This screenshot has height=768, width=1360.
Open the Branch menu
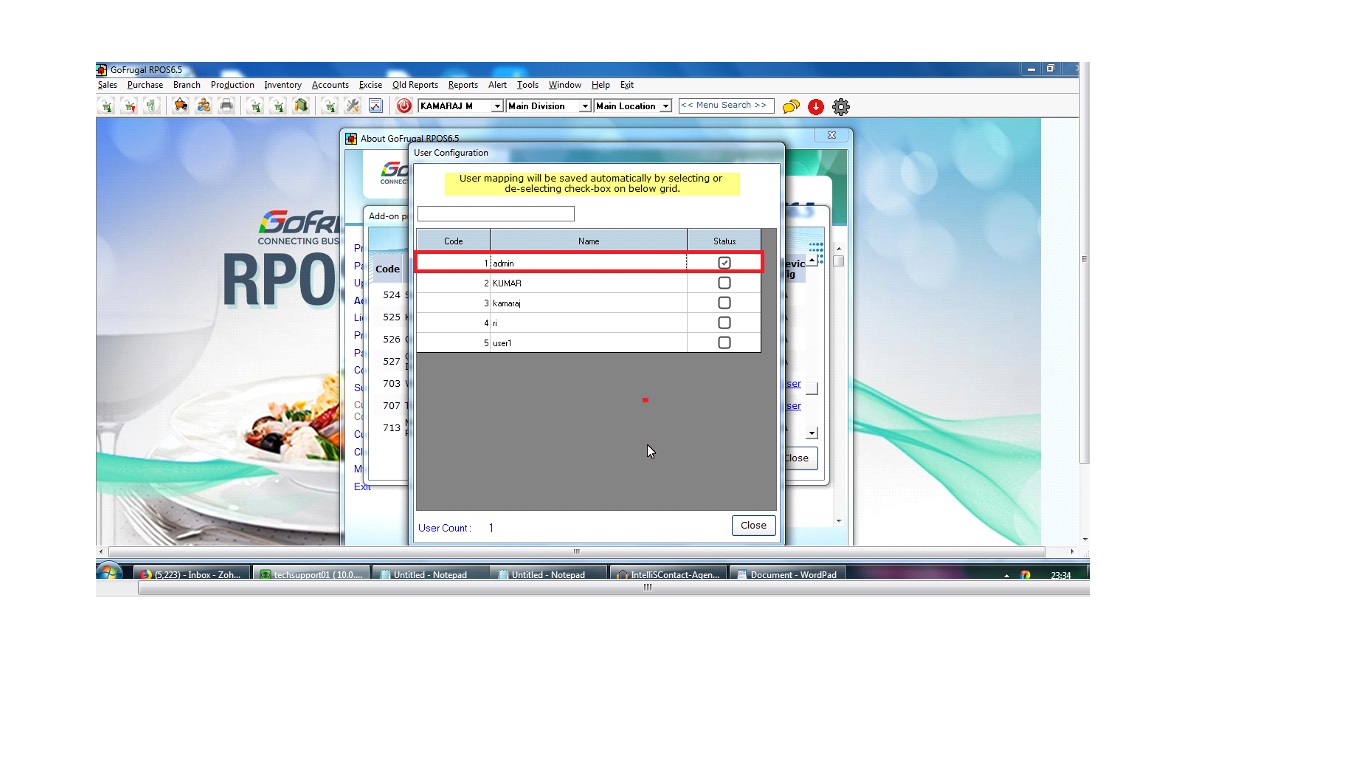[x=187, y=85]
